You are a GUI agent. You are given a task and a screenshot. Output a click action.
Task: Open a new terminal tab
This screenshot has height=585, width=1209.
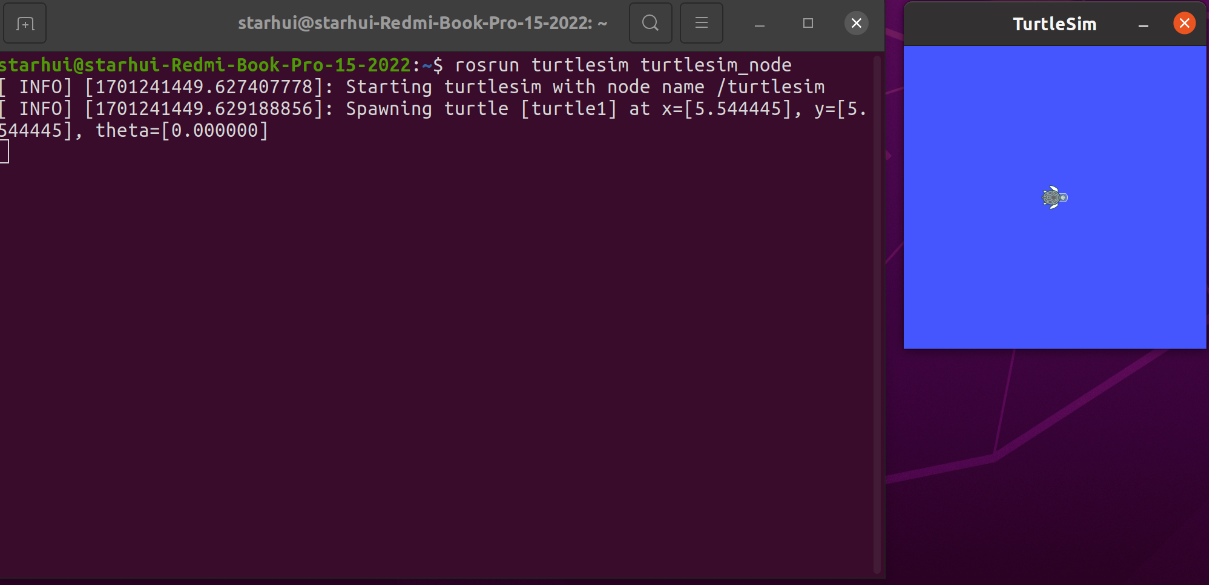26,22
